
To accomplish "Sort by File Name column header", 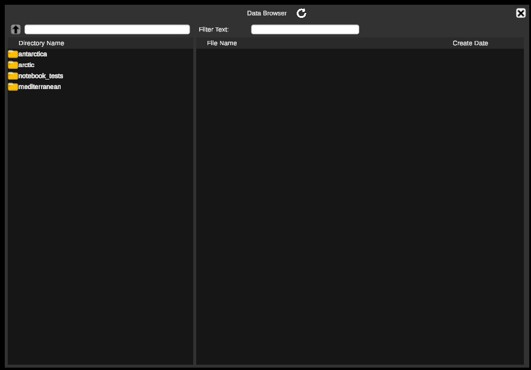I will coord(222,43).
